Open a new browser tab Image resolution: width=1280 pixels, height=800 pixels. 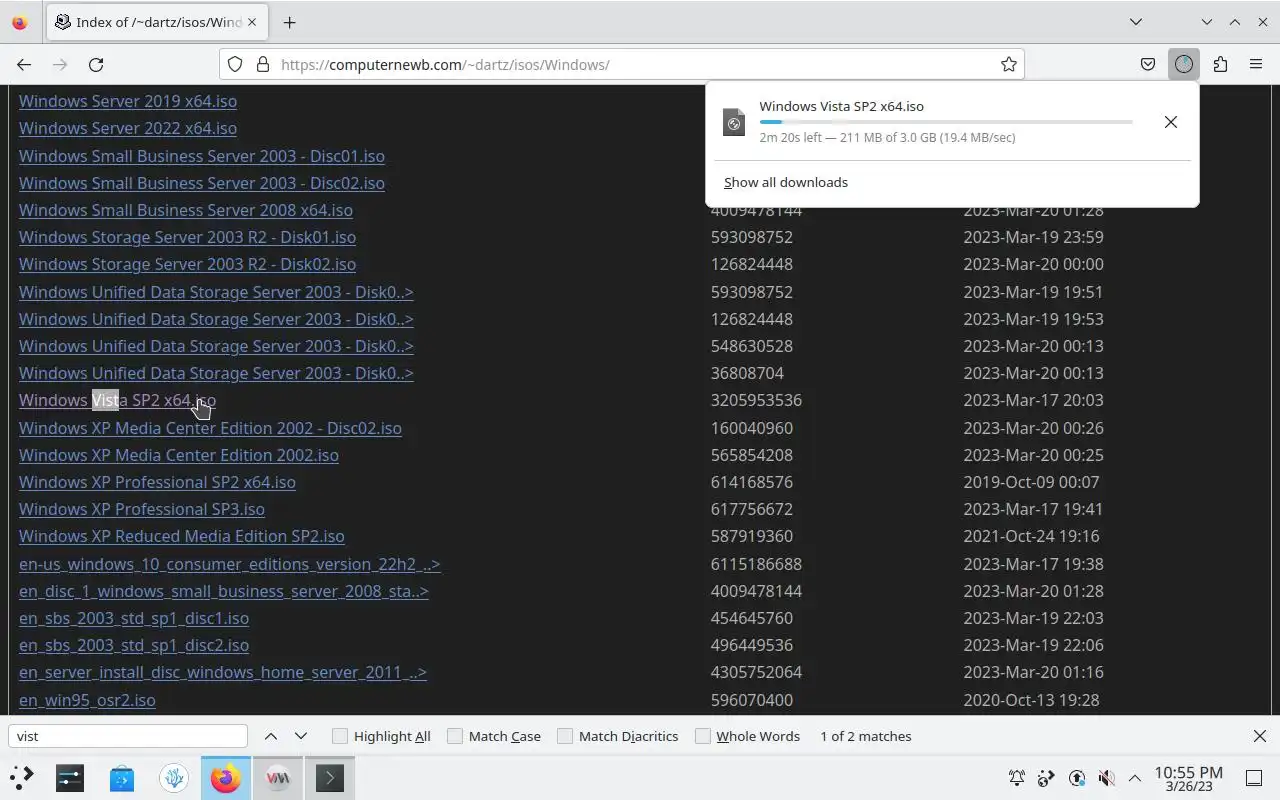pyautogui.click(x=289, y=22)
